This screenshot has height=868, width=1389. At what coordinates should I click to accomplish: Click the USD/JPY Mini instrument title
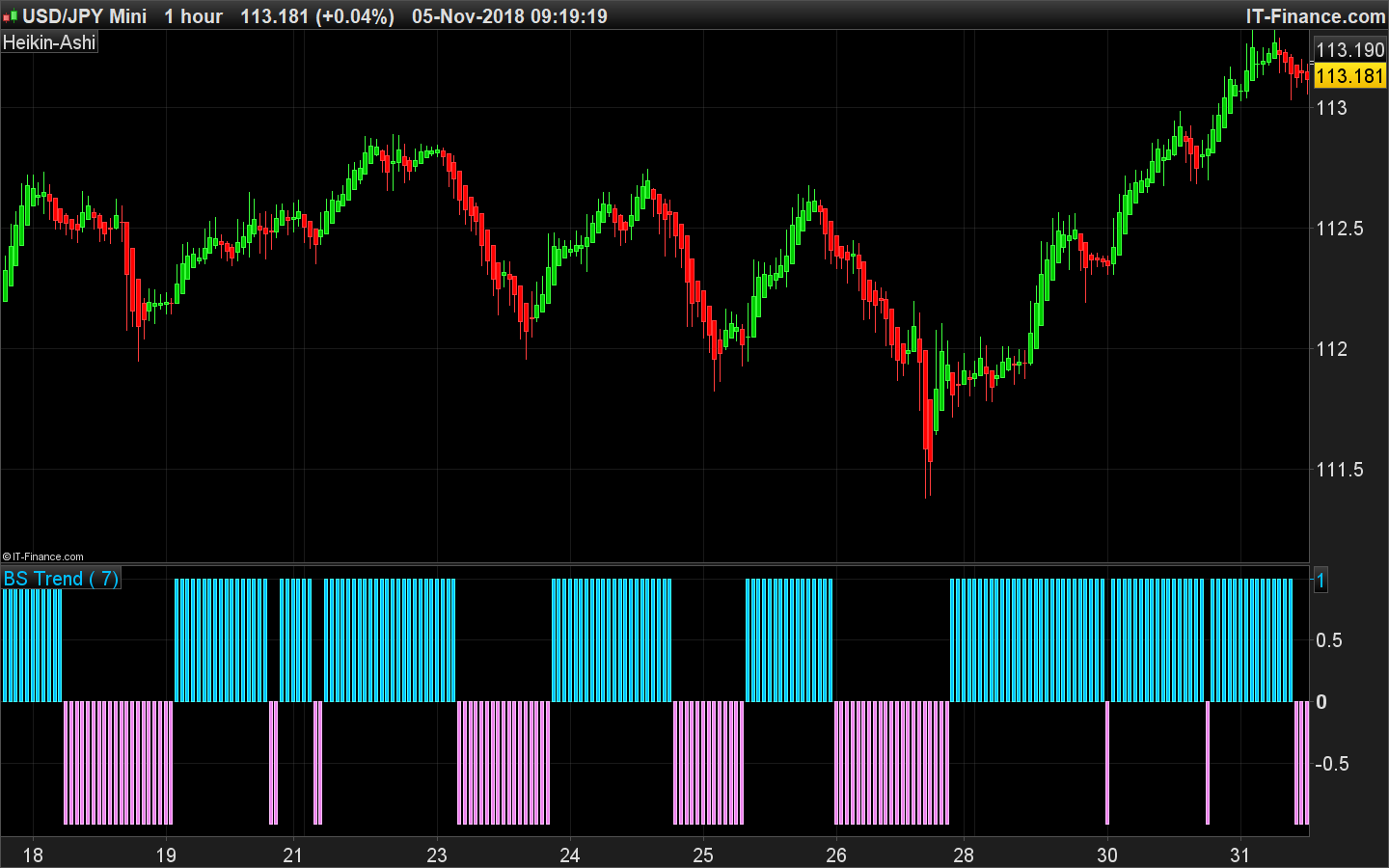click(85, 16)
